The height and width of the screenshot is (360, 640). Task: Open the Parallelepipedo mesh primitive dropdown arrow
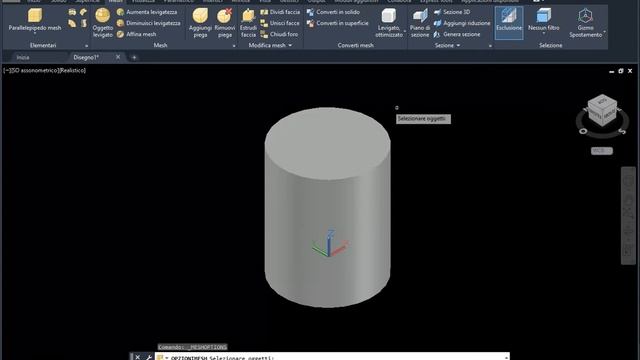[35, 33]
